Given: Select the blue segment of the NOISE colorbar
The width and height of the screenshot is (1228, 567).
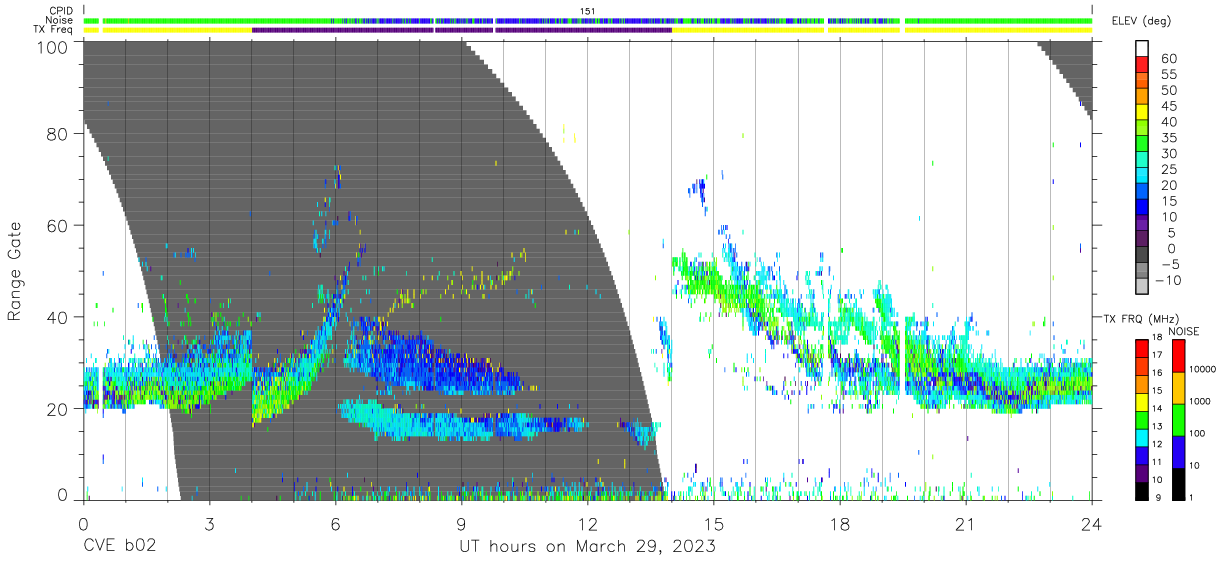Looking at the screenshot, I should pos(1177,452).
